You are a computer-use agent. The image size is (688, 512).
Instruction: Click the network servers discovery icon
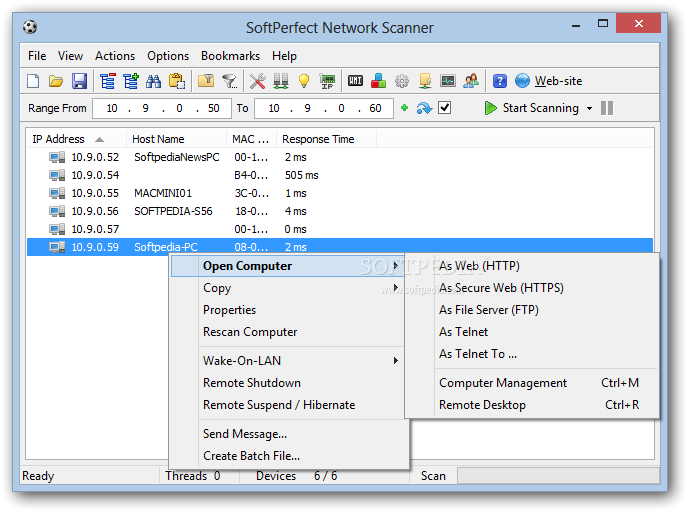281,81
